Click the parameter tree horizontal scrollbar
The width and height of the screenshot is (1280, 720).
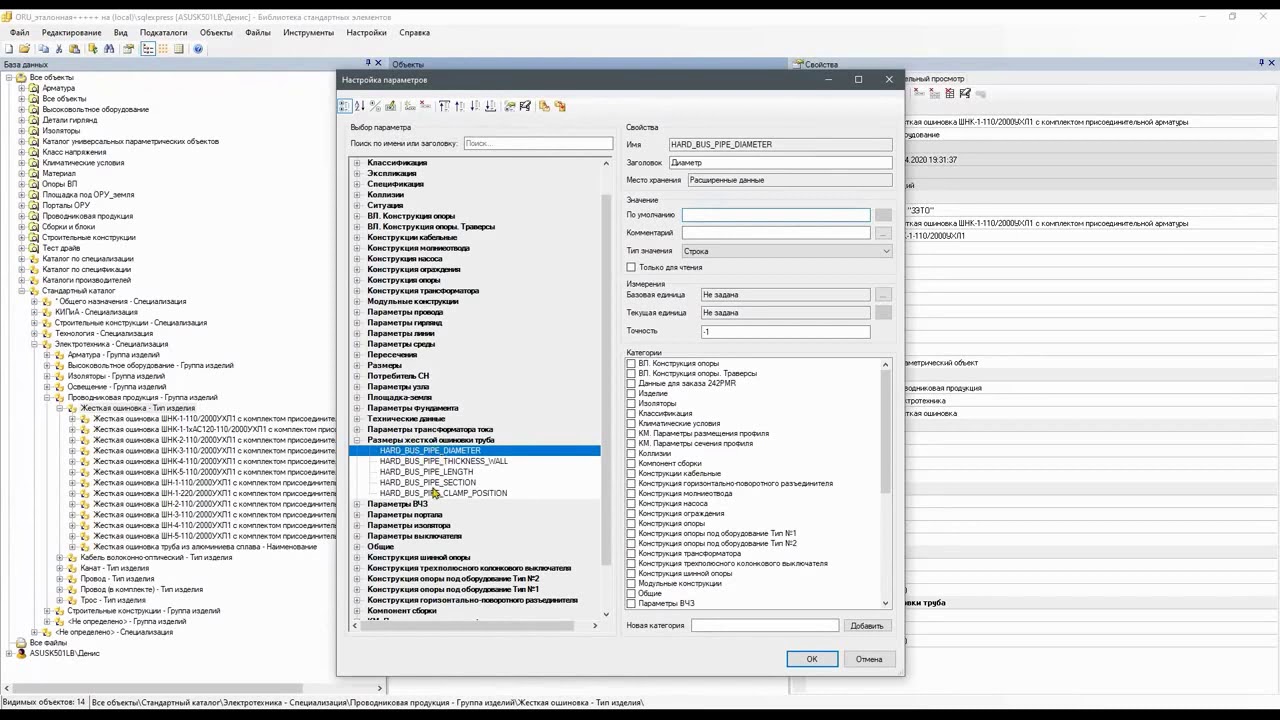[x=474, y=626]
